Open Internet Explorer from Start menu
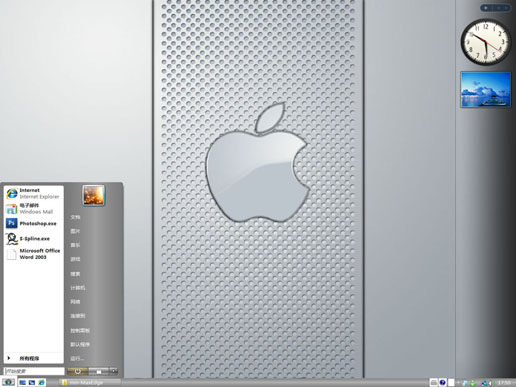 click(33, 193)
